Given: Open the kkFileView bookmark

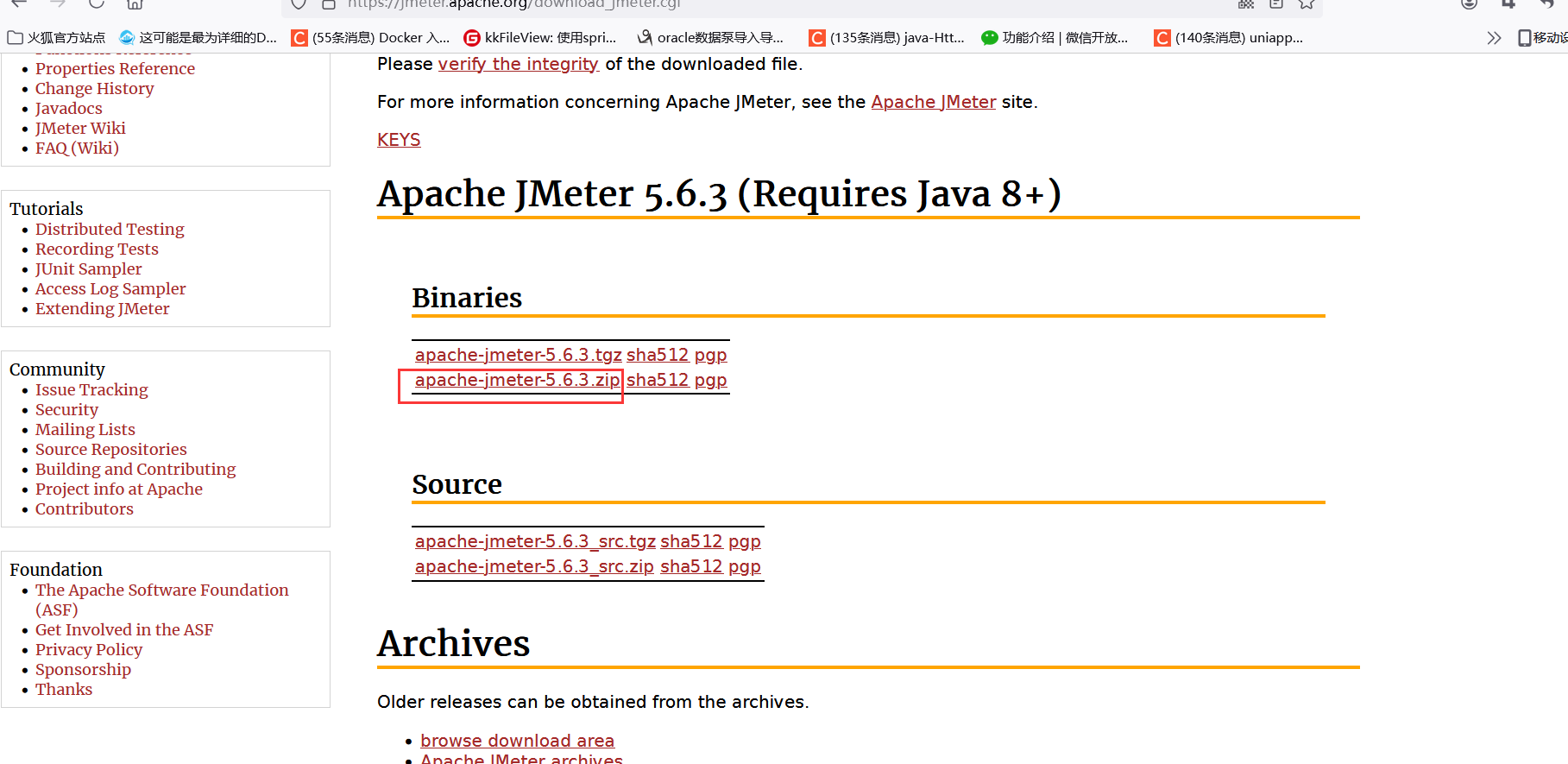Looking at the screenshot, I should coord(540,37).
